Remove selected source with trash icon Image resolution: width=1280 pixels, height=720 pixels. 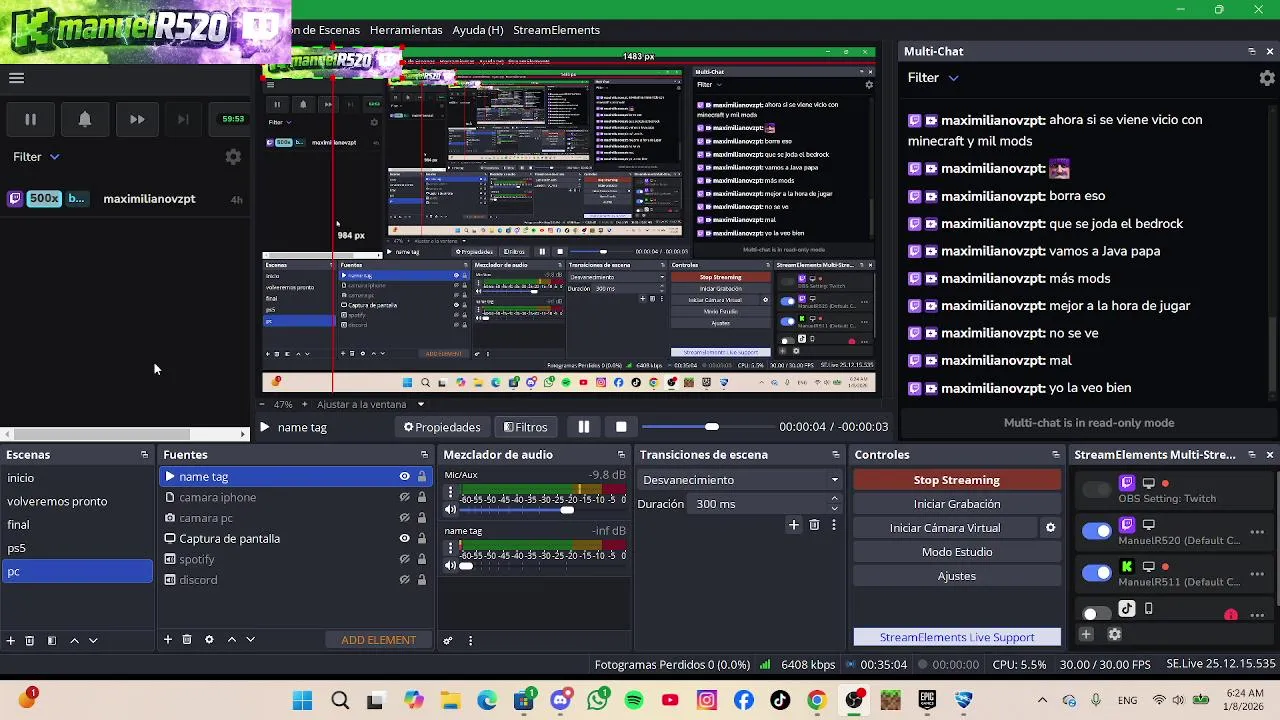tap(187, 640)
